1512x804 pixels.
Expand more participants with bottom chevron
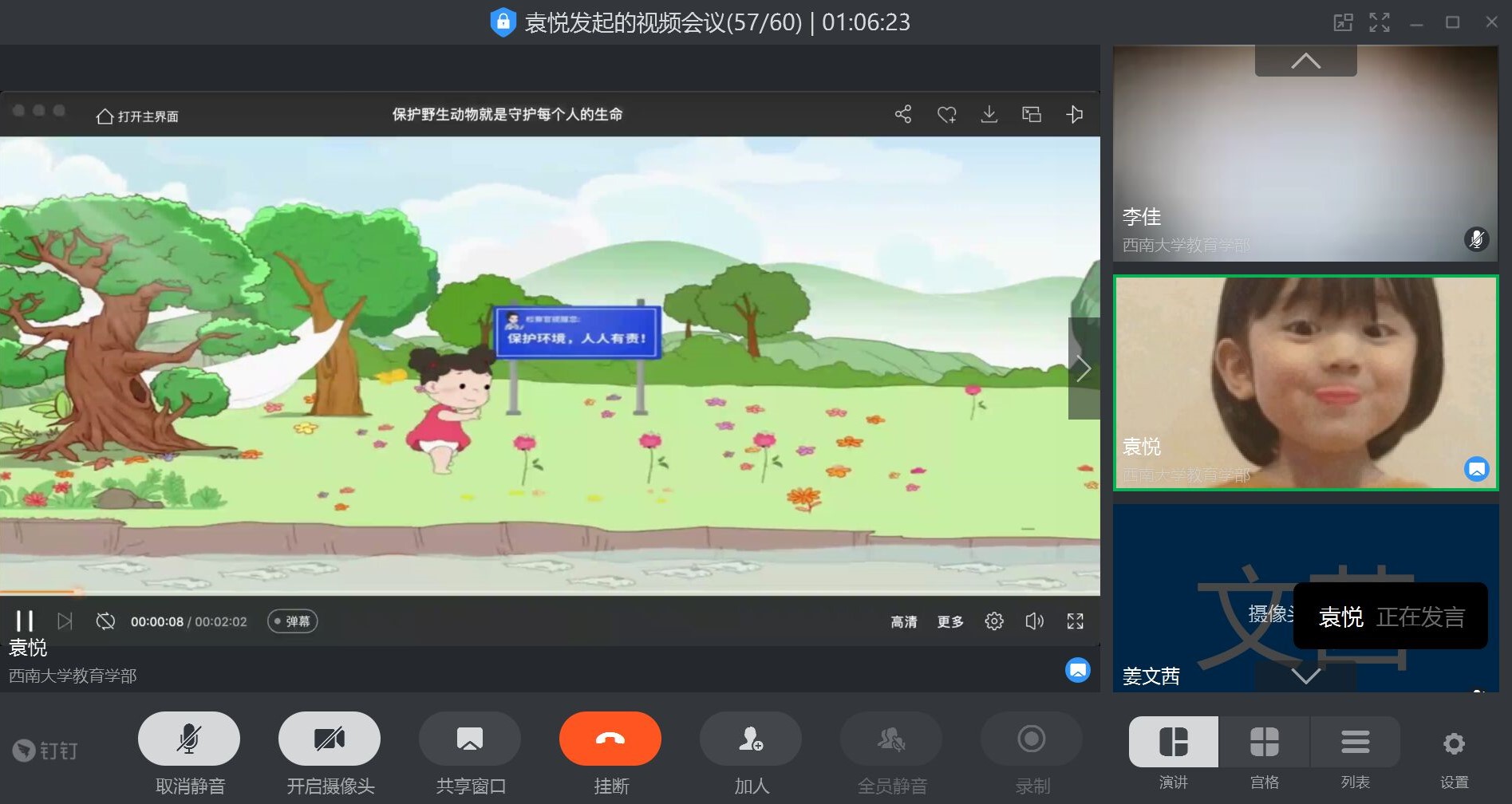tap(1307, 677)
